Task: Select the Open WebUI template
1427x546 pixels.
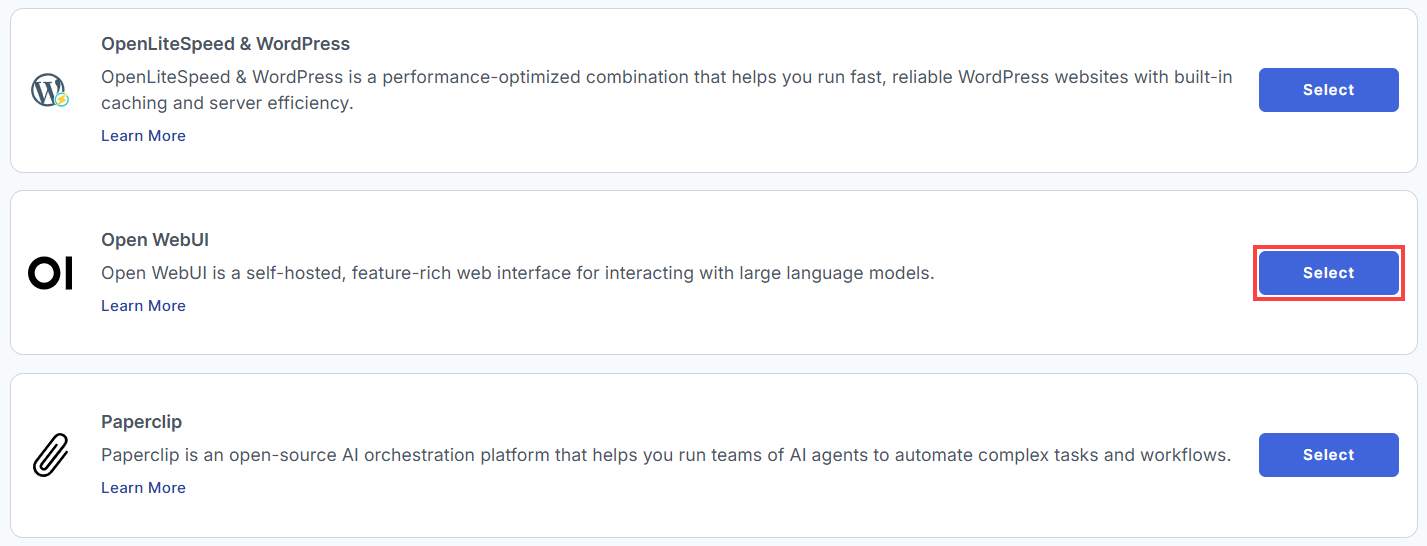Action: pos(1328,273)
